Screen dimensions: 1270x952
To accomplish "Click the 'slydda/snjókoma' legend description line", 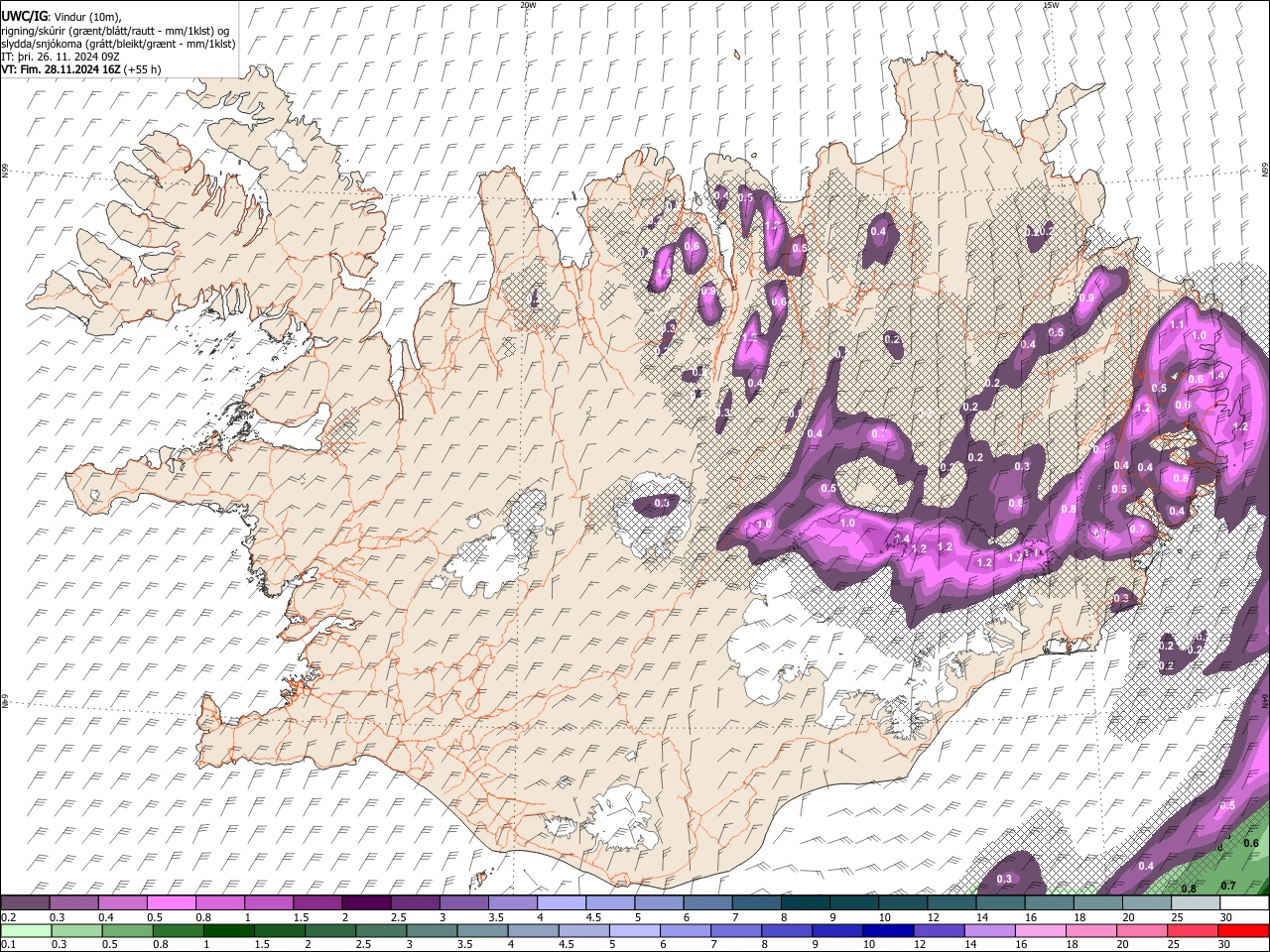I will 118,44.
